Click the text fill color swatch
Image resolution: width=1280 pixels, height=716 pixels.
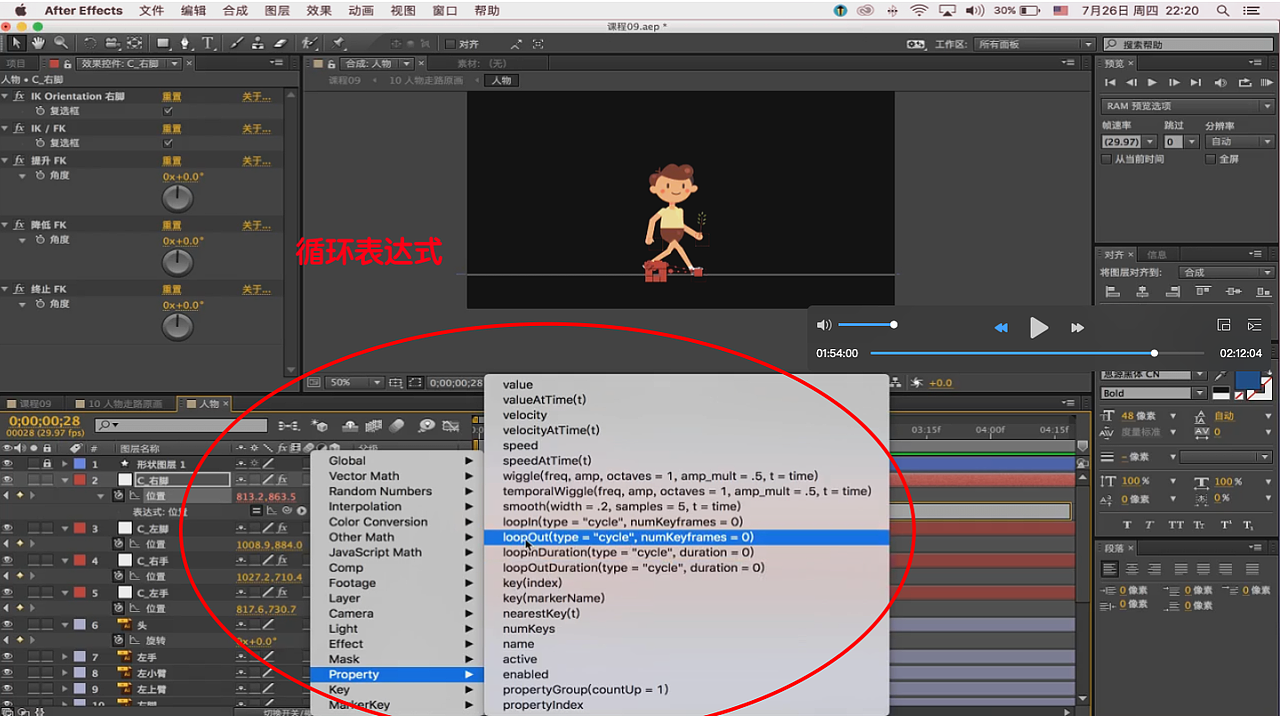pyautogui.click(x=1246, y=380)
